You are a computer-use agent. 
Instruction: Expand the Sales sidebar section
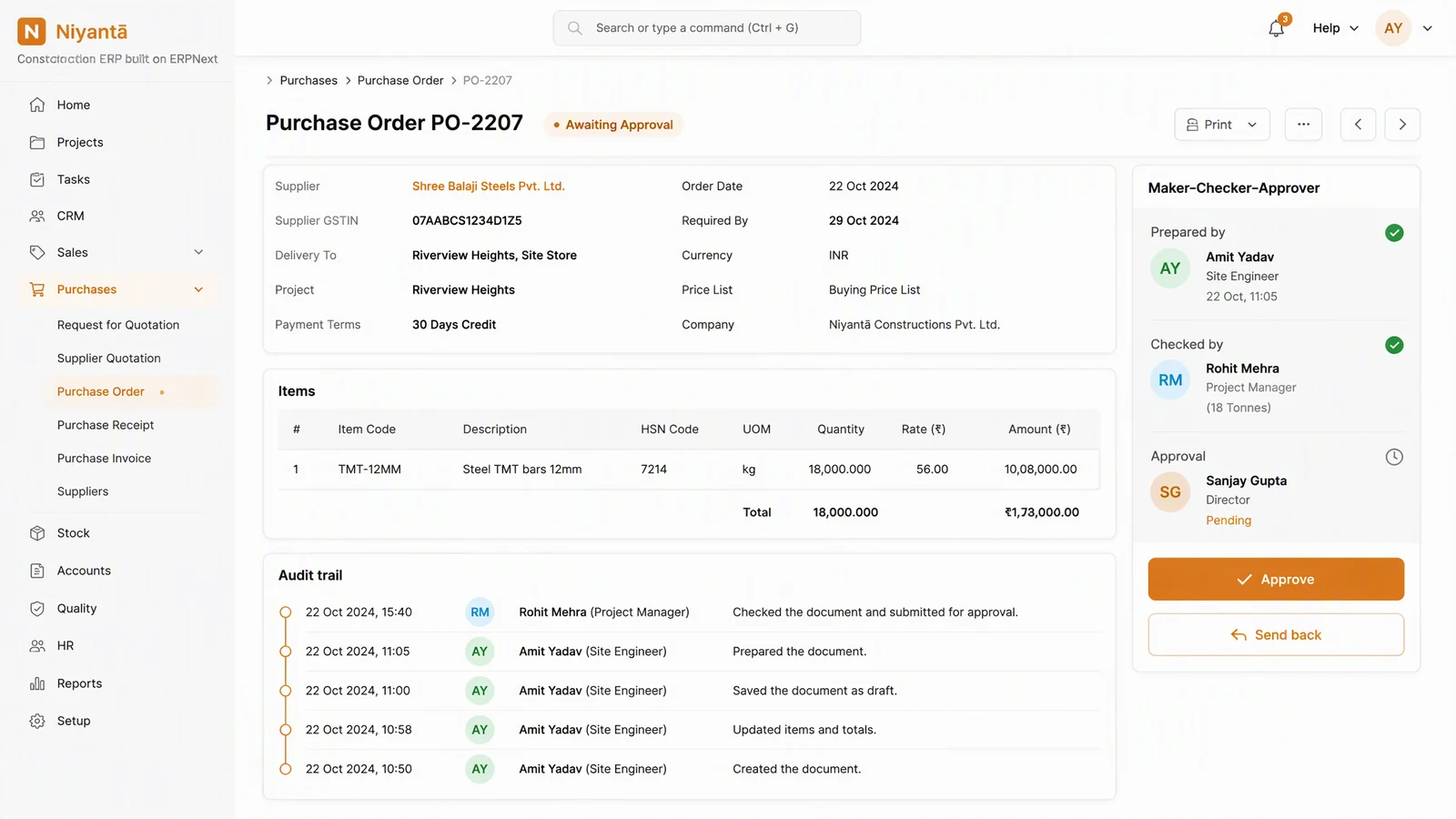click(x=198, y=252)
